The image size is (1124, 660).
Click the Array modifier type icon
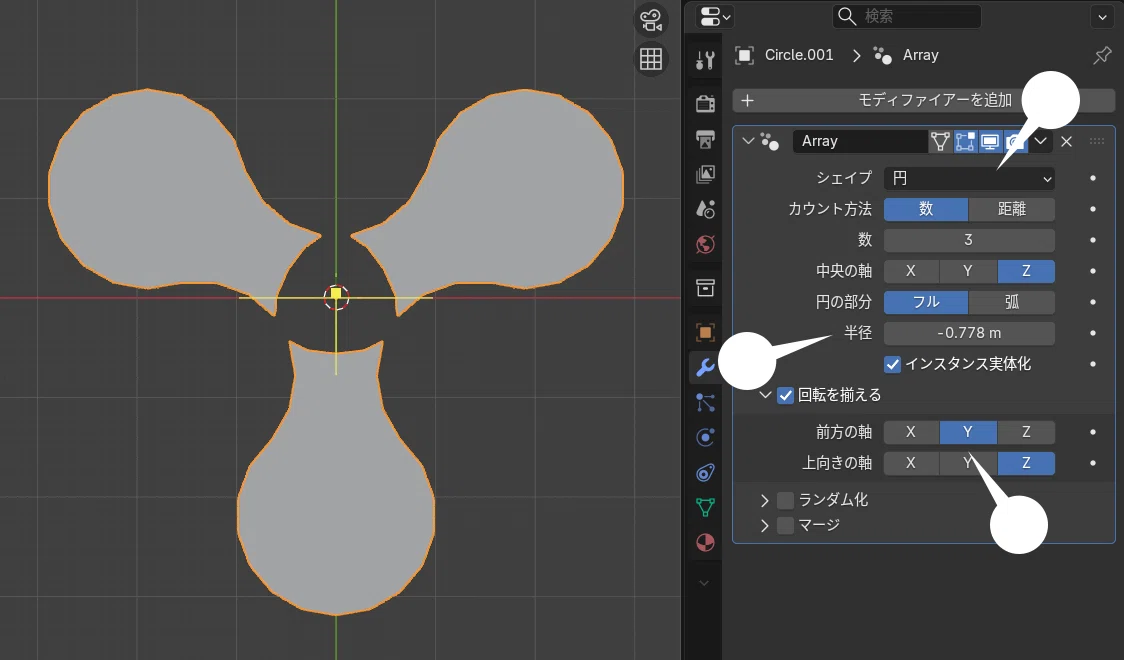click(770, 141)
